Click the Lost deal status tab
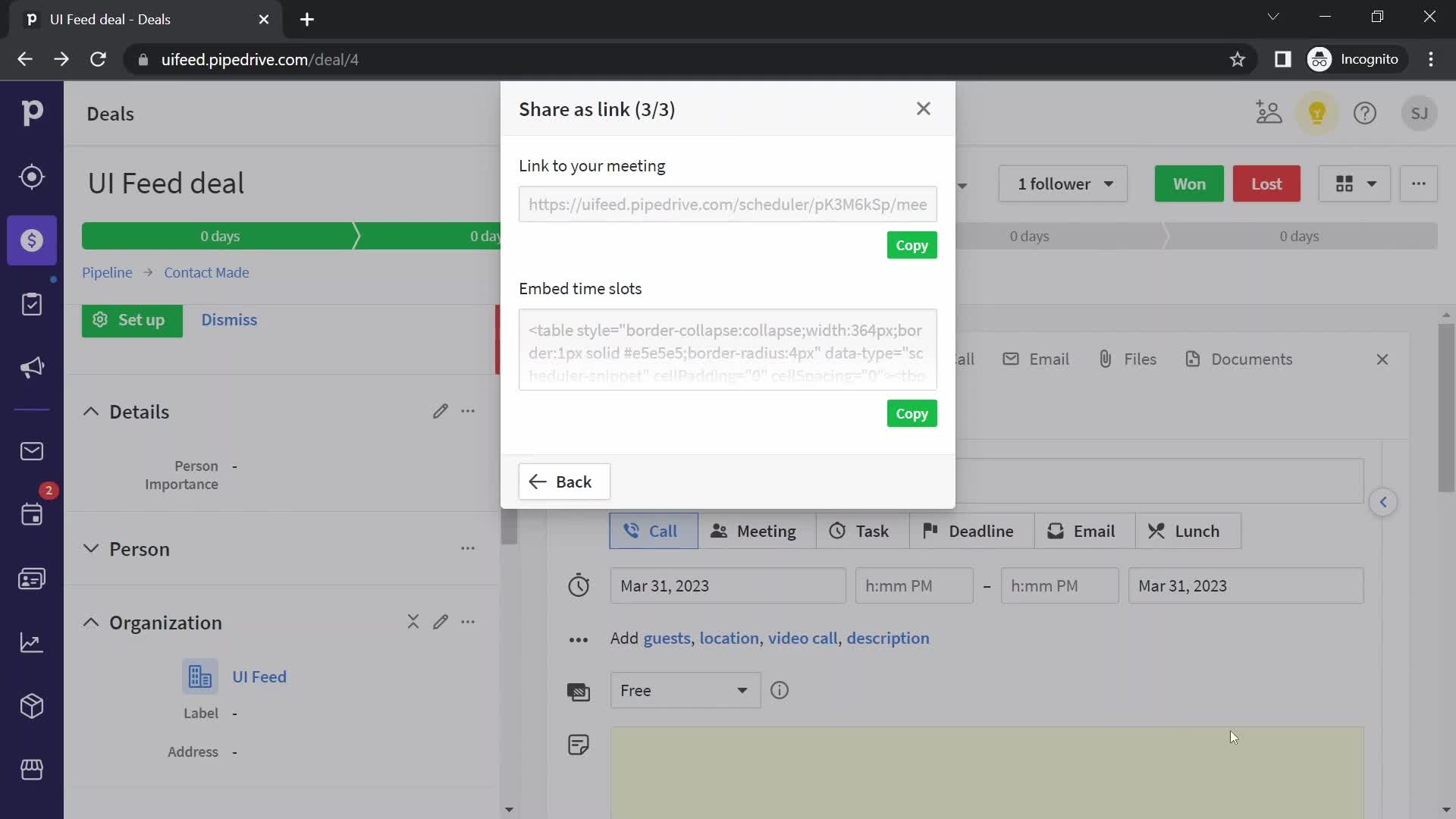1456x819 pixels. [x=1268, y=184]
